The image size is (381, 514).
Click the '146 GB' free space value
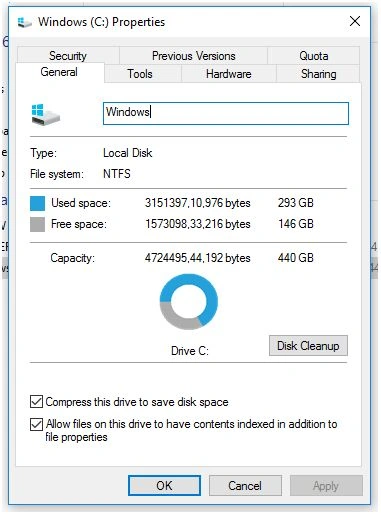point(296,224)
